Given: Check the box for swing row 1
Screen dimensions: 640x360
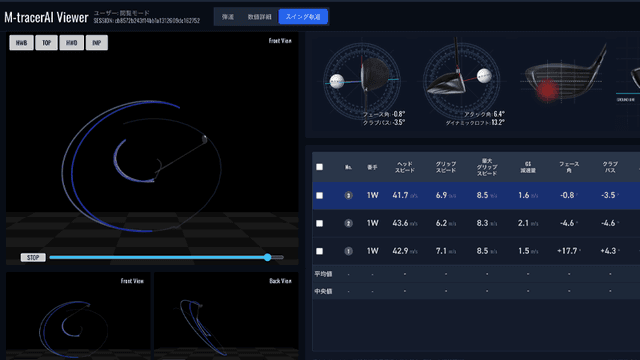Looking at the screenshot, I should pyautogui.click(x=320, y=251).
